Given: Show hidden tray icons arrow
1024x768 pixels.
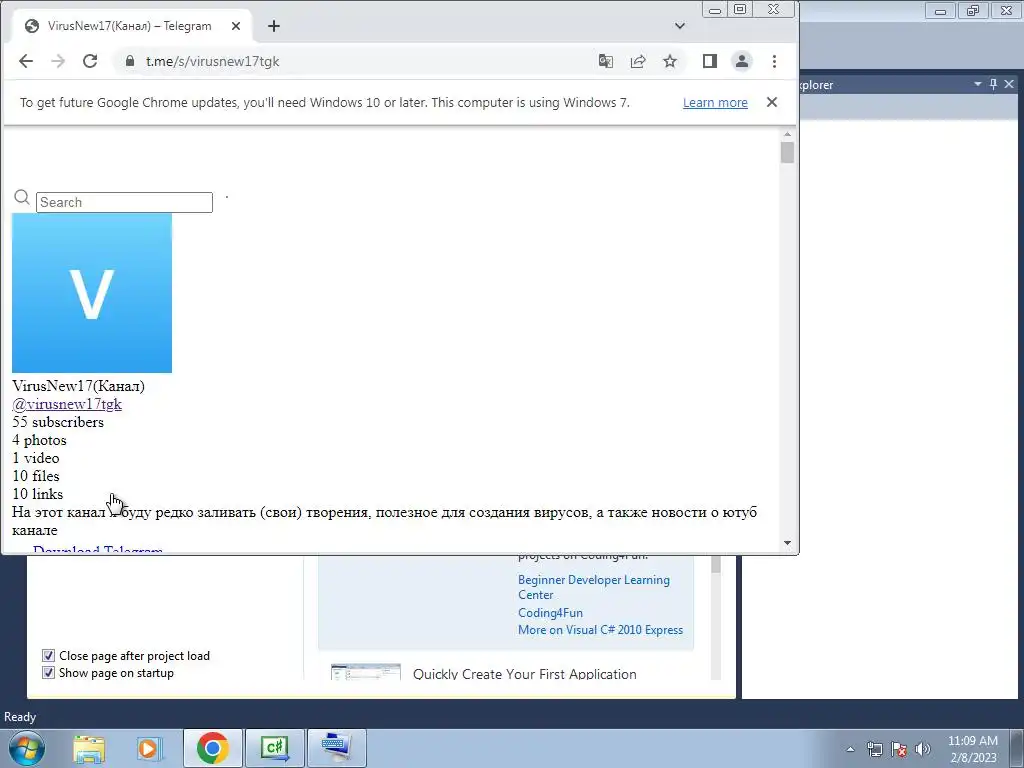Looking at the screenshot, I should click(850, 749).
